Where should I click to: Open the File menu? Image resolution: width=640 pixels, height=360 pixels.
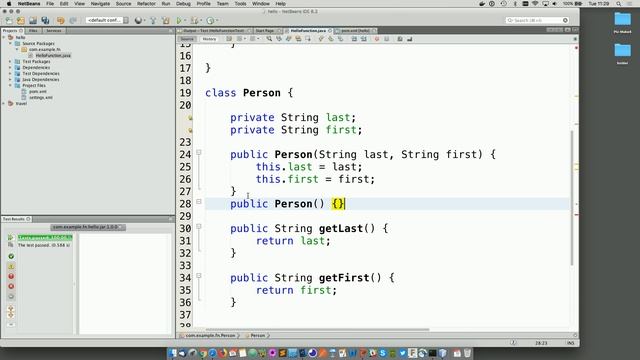50,4
